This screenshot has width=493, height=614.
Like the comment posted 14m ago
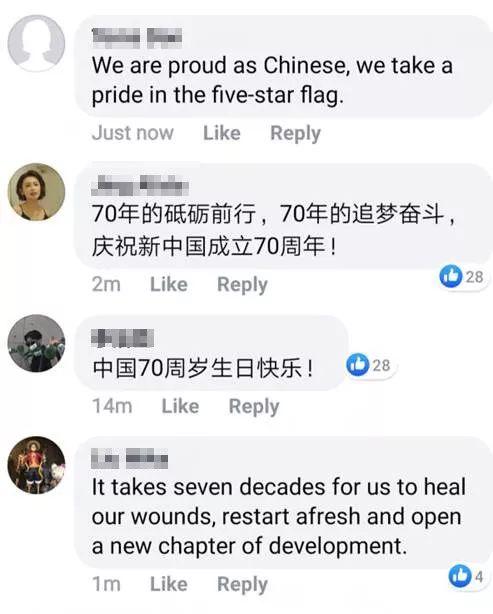pos(181,406)
